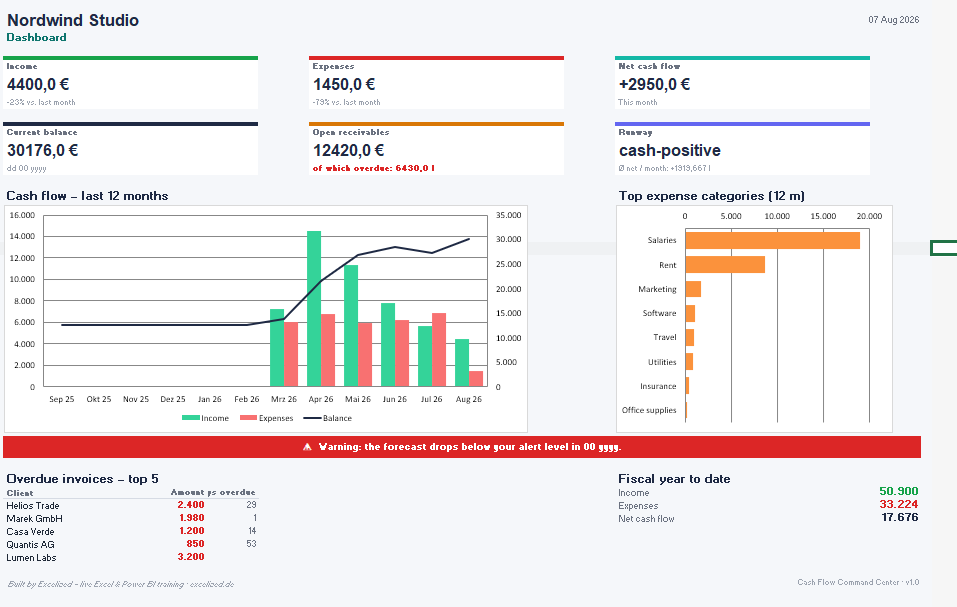Click the Aug 26 expenses bar

[x=476, y=379]
